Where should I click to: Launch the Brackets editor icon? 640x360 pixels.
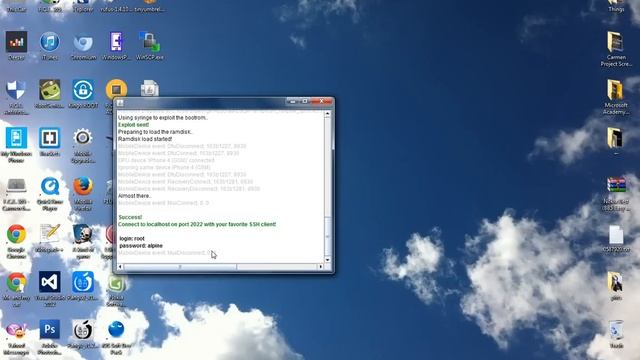click(x=50, y=138)
